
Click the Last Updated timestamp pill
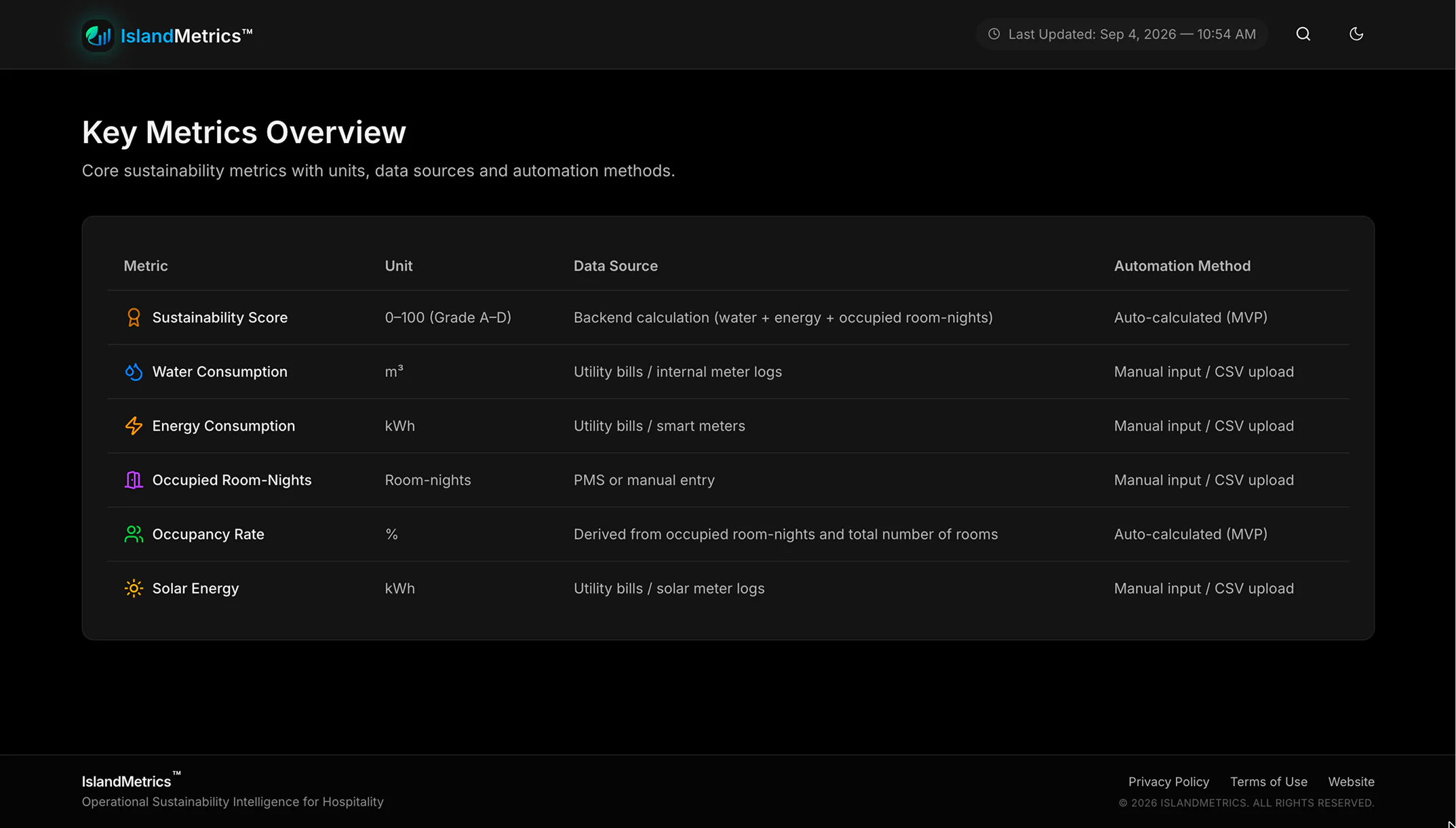click(x=1122, y=34)
